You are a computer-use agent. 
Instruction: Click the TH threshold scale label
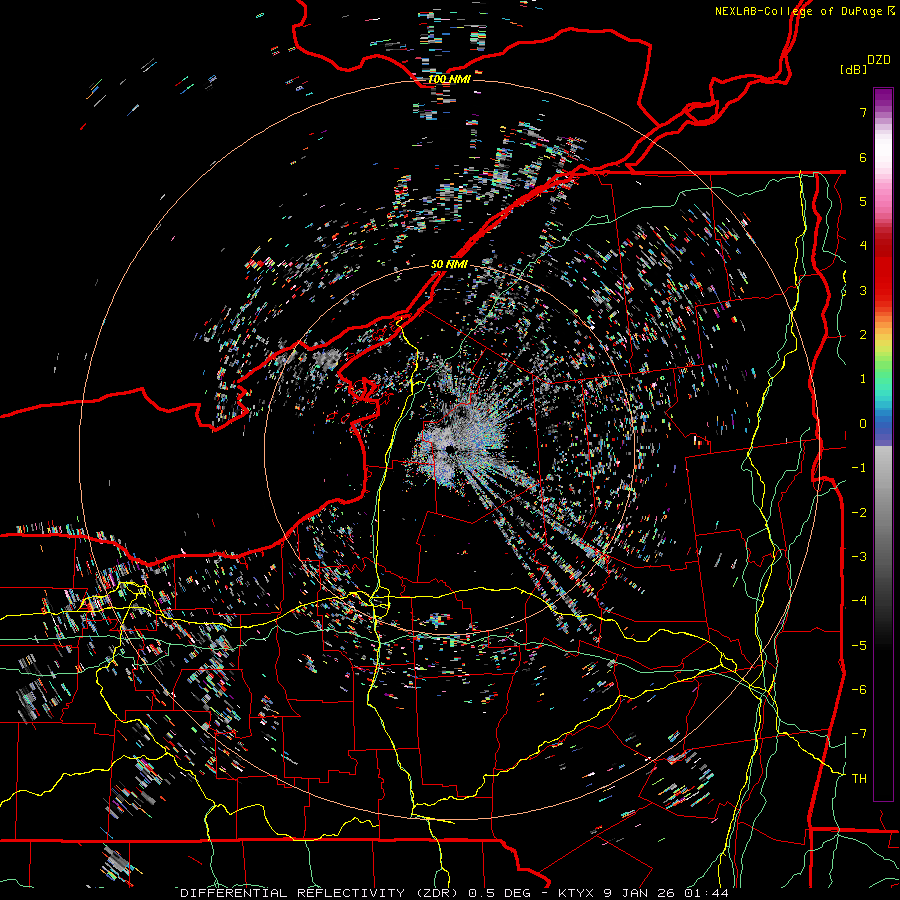click(x=859, y=778)
